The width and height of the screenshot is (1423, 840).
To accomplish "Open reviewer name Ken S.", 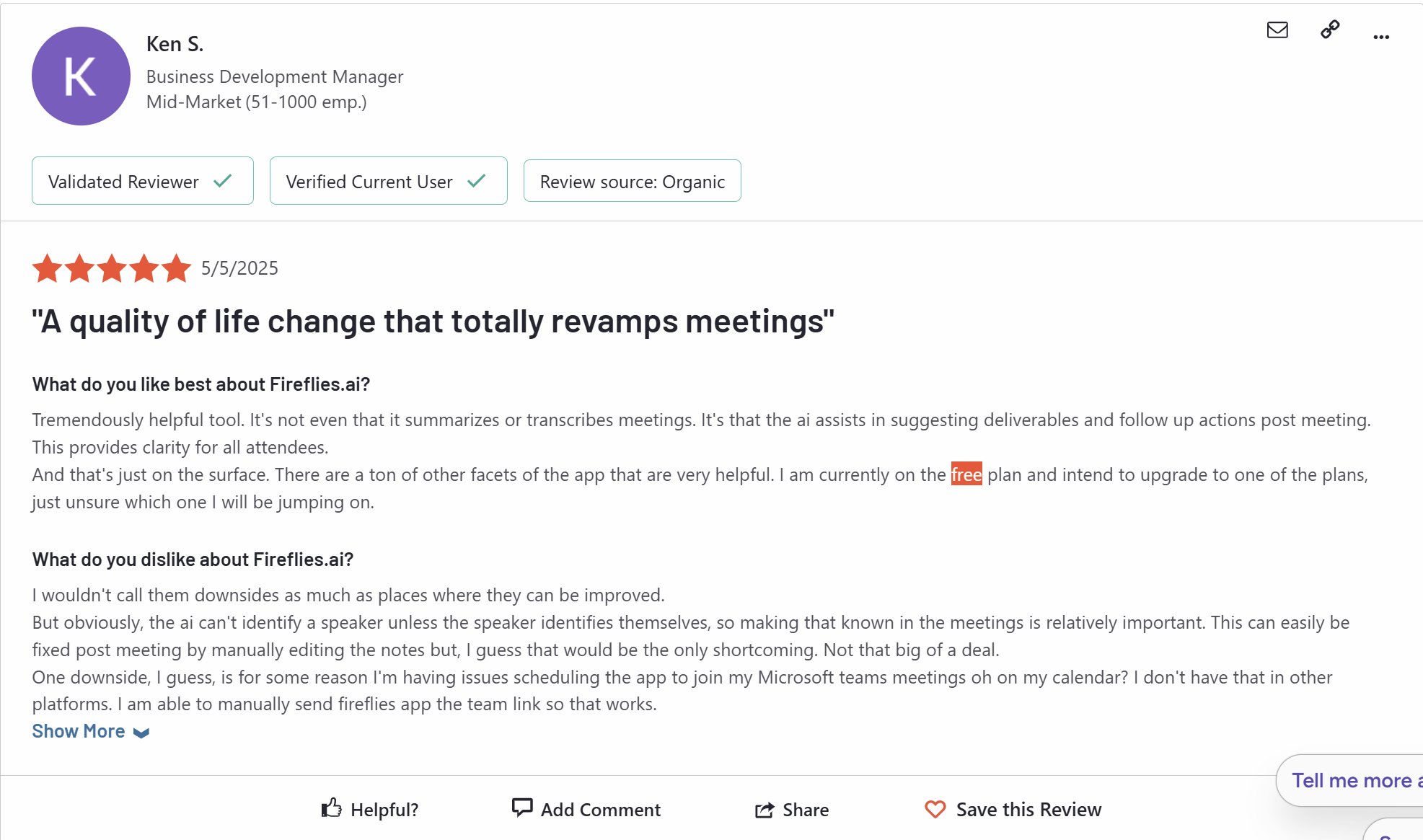I will pos(175,44).
